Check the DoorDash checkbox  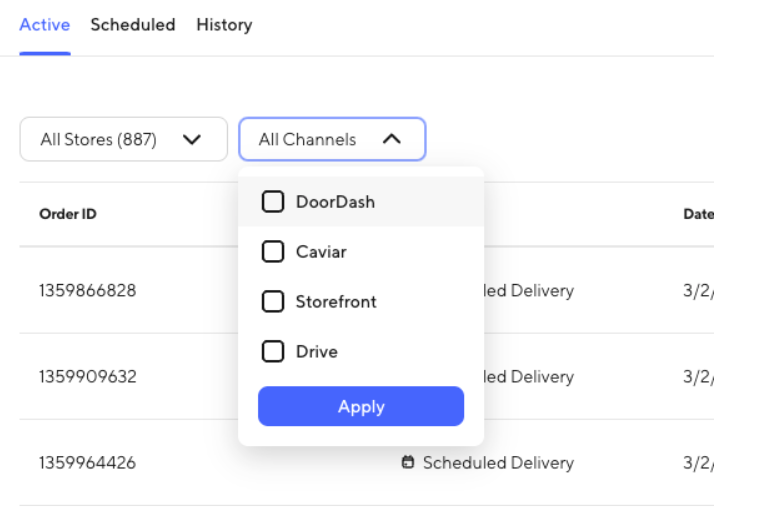(x=273, y=202)
